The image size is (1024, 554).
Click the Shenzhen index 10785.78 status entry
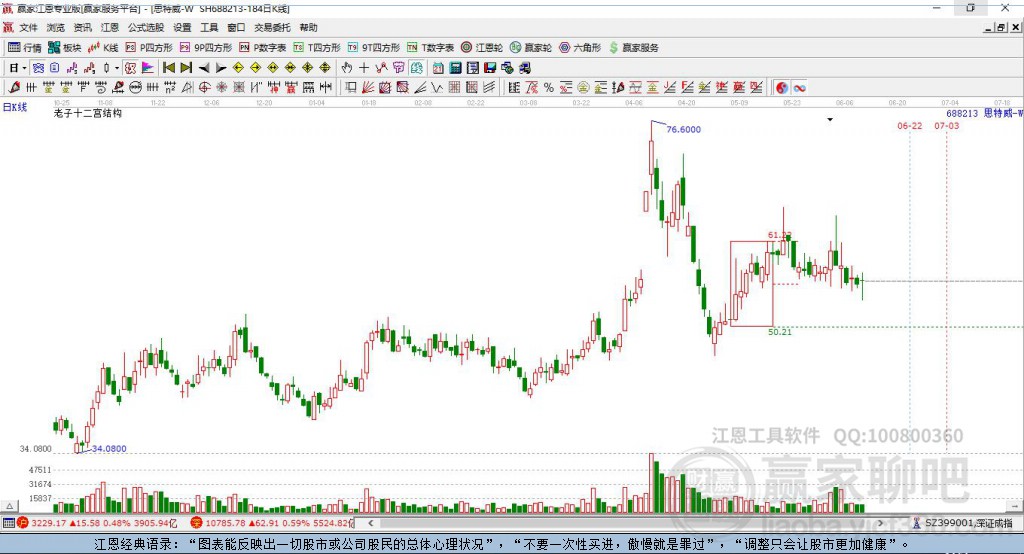[x=272, y=523]
